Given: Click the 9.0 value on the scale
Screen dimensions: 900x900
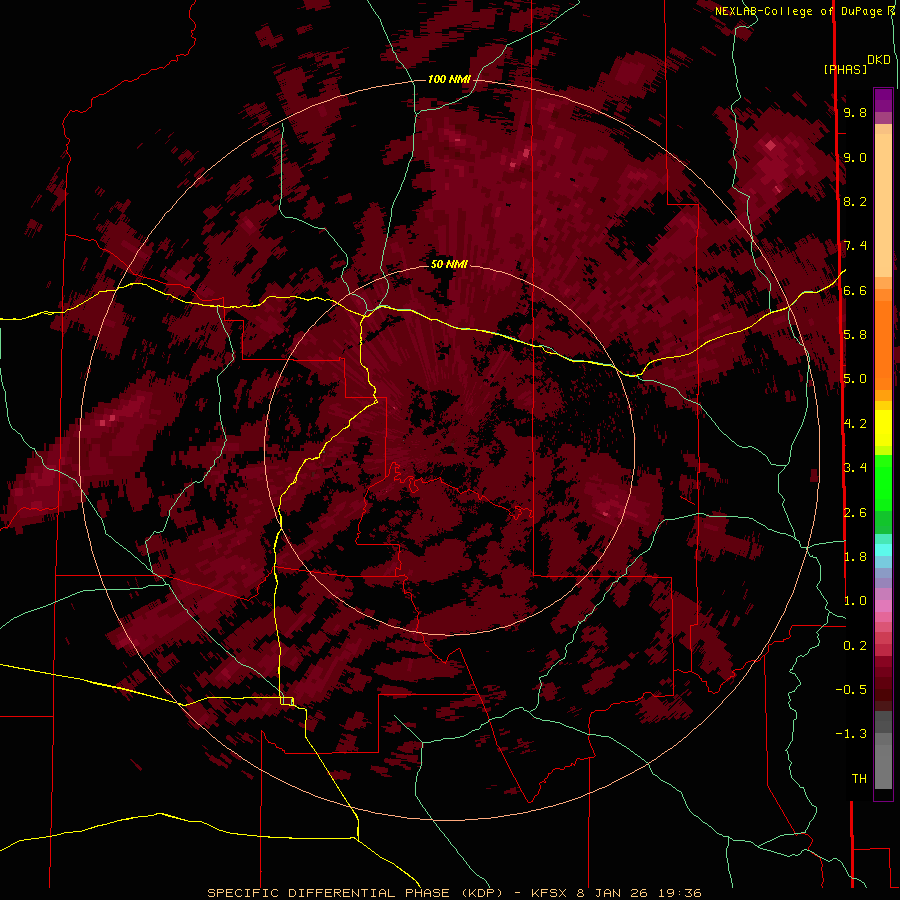Looking at the screenshot, I should pos(855,157).
